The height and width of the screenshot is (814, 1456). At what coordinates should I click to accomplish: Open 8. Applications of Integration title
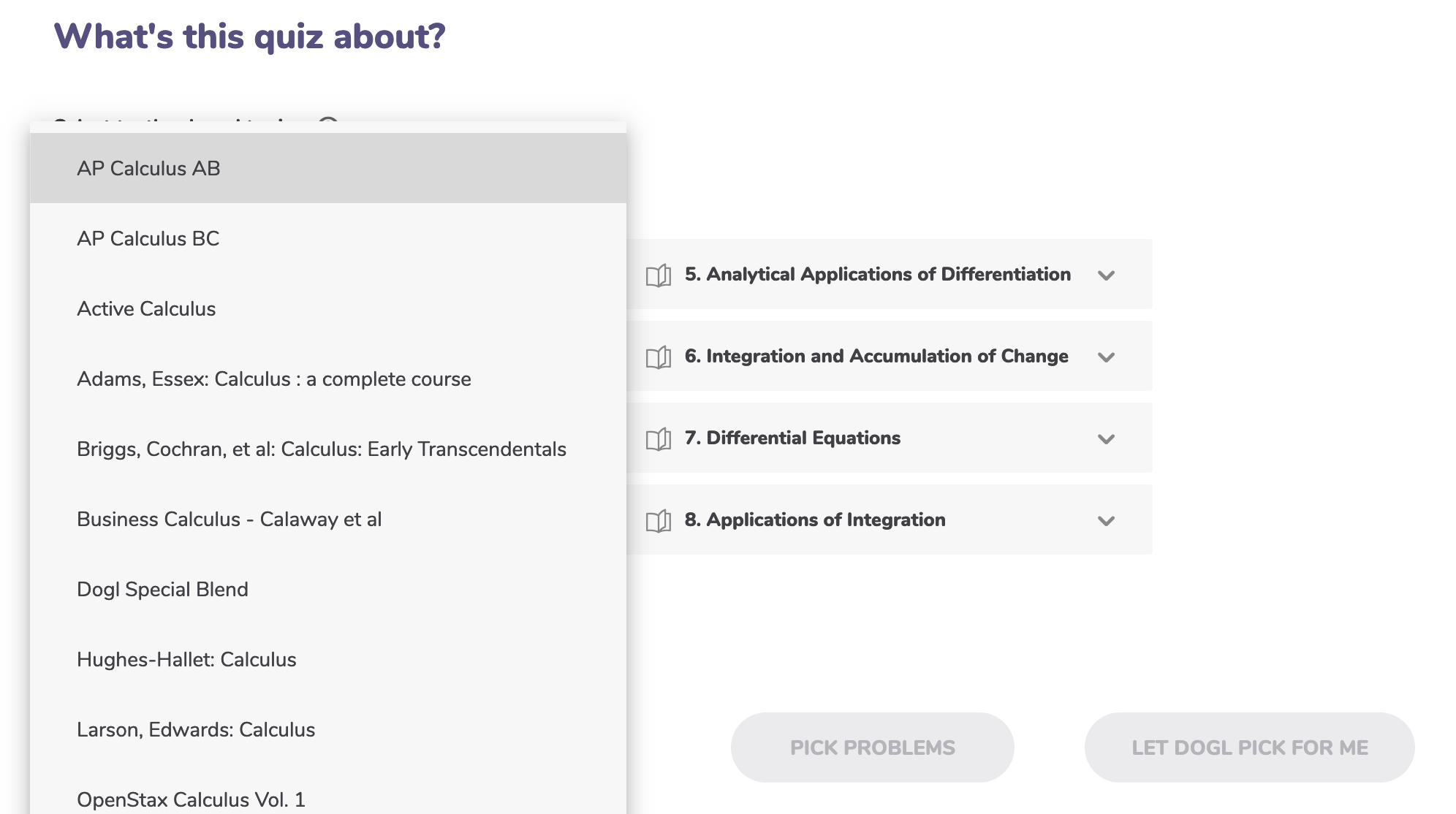815,520
